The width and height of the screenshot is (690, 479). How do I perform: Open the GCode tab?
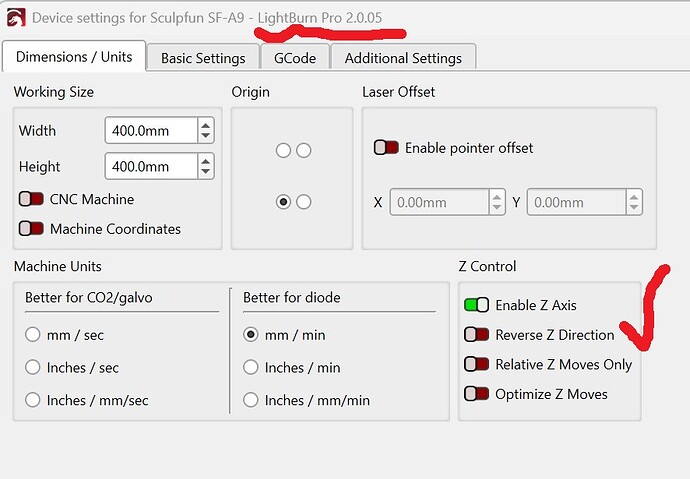pos(295,58)
